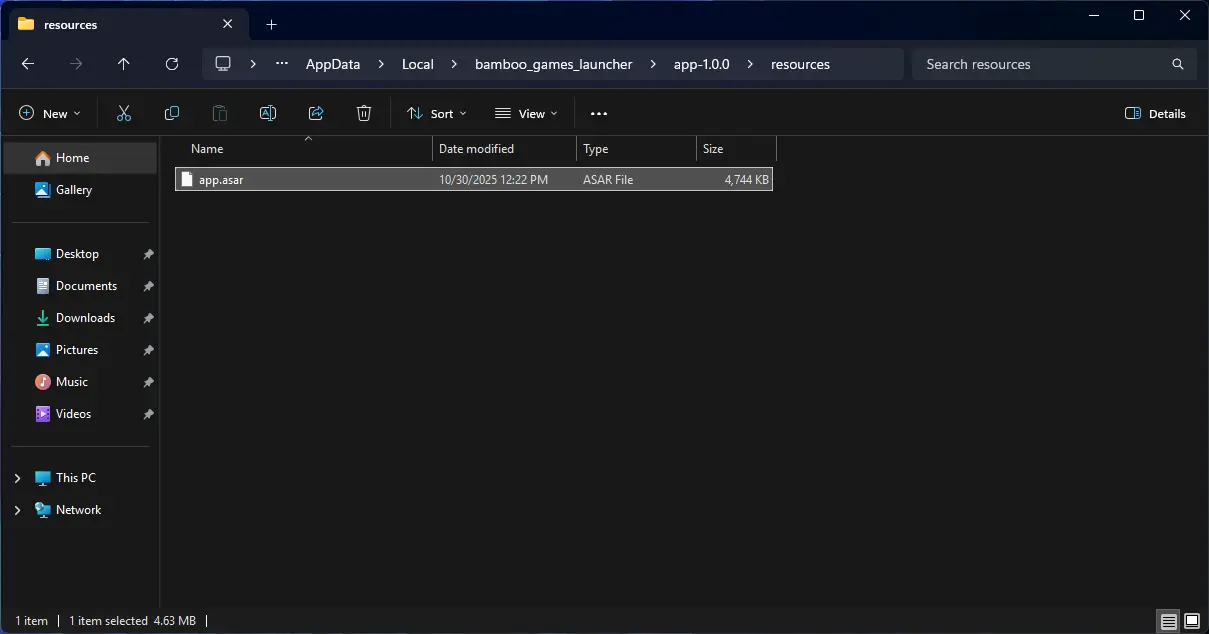1209x634 pixels.
Task: Click the Search resources input field
Action: (1040, 64)
